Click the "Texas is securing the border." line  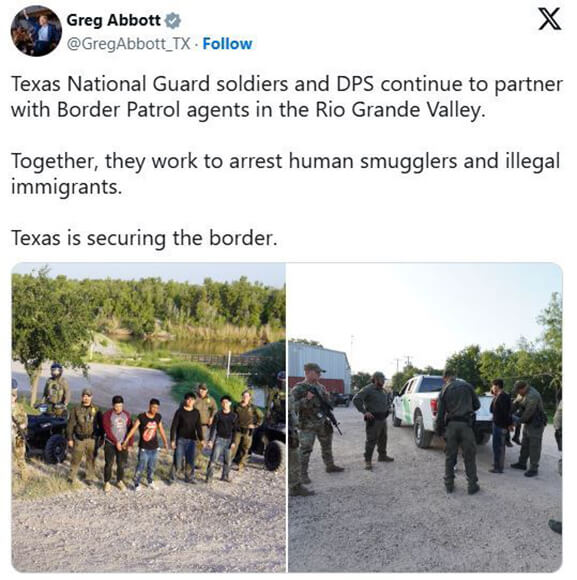[x=144, y=238]
